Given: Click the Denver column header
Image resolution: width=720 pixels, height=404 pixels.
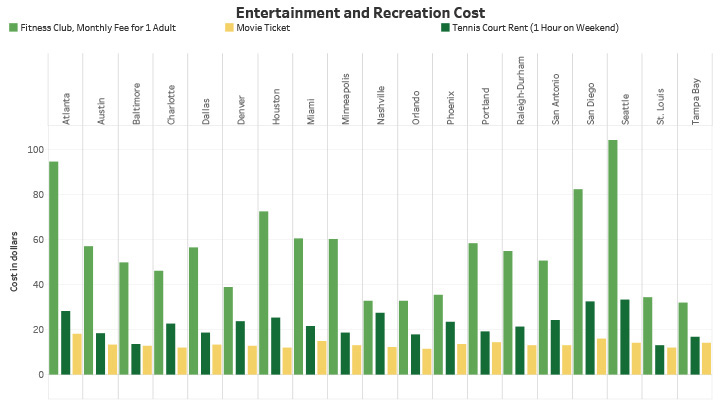Looking at the screenshot, I should coord(241,110).
